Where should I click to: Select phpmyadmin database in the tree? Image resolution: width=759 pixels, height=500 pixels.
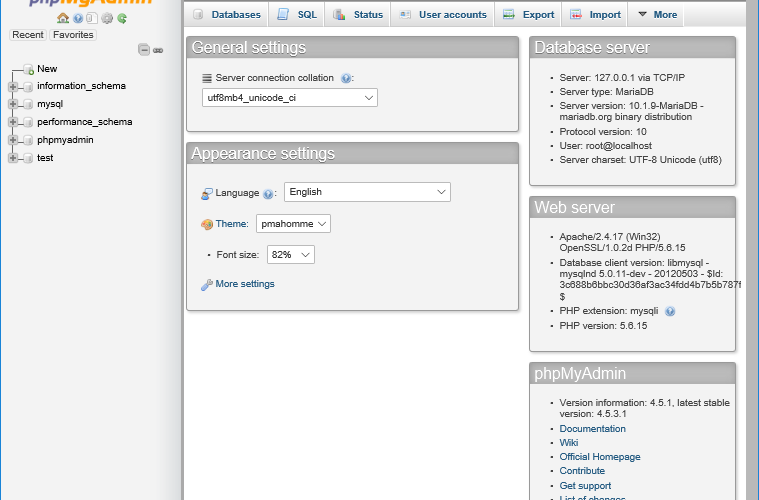tap(65, 140)
